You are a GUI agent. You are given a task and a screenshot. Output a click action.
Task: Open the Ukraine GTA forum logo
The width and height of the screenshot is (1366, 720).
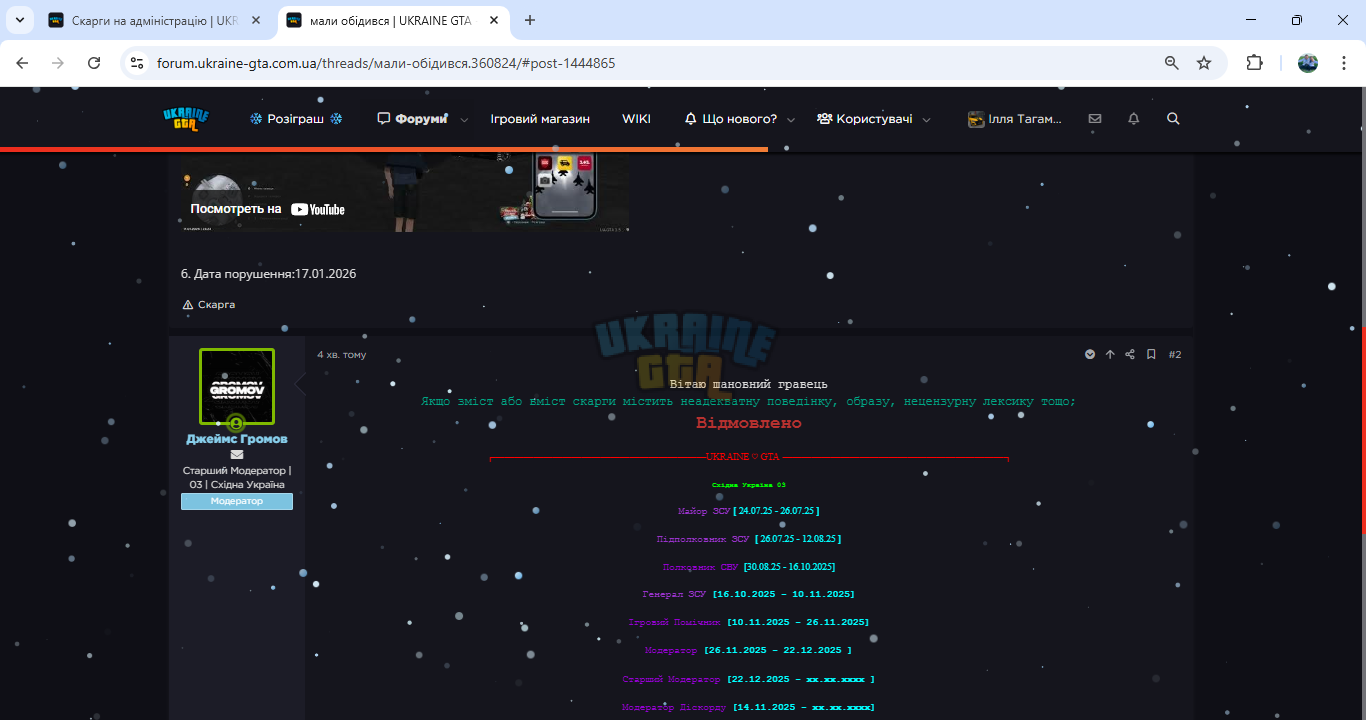186,119
